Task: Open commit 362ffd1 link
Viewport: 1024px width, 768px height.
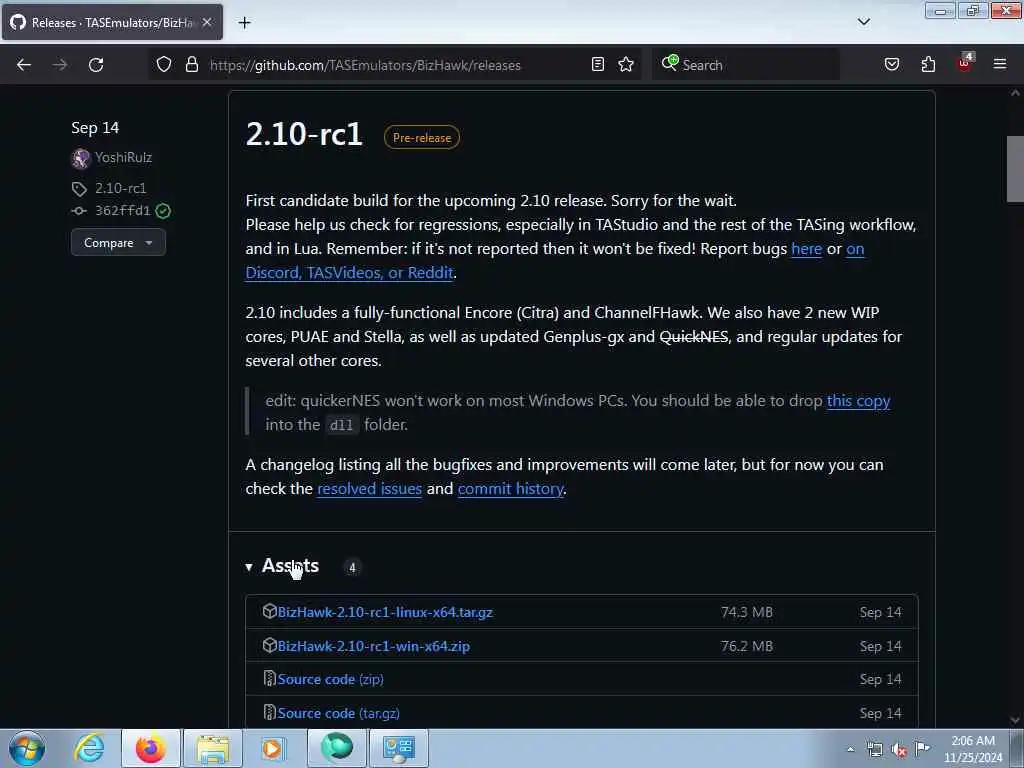Action: click(123, 210)
